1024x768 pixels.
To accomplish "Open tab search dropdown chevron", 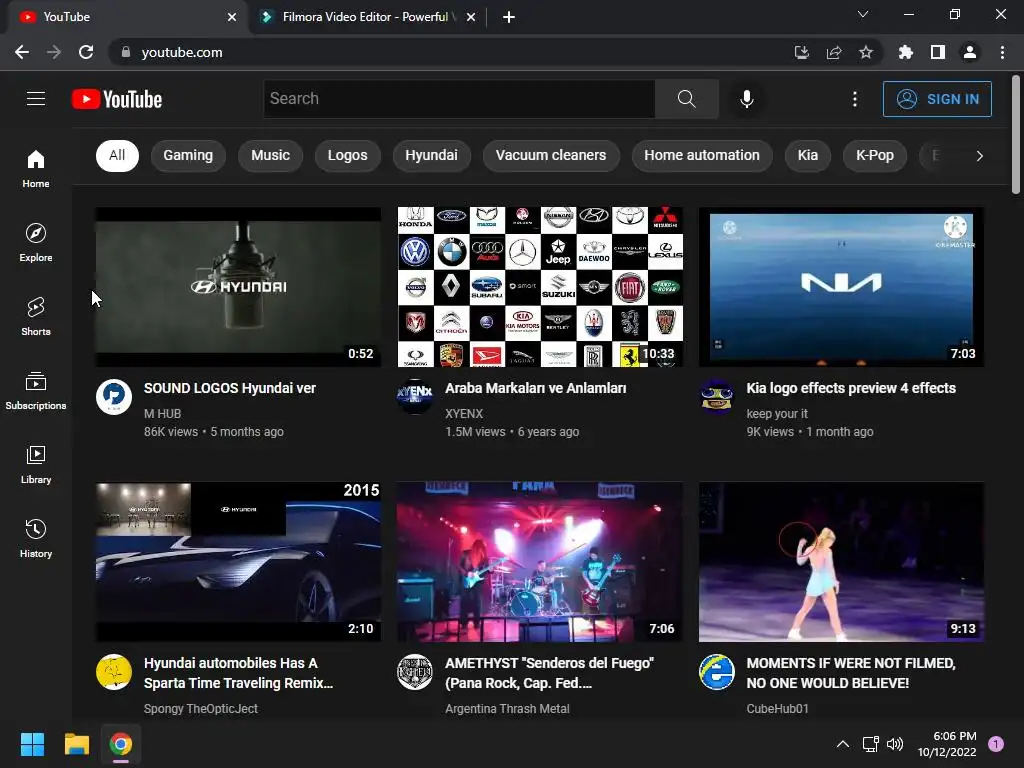I will (863, 14).
